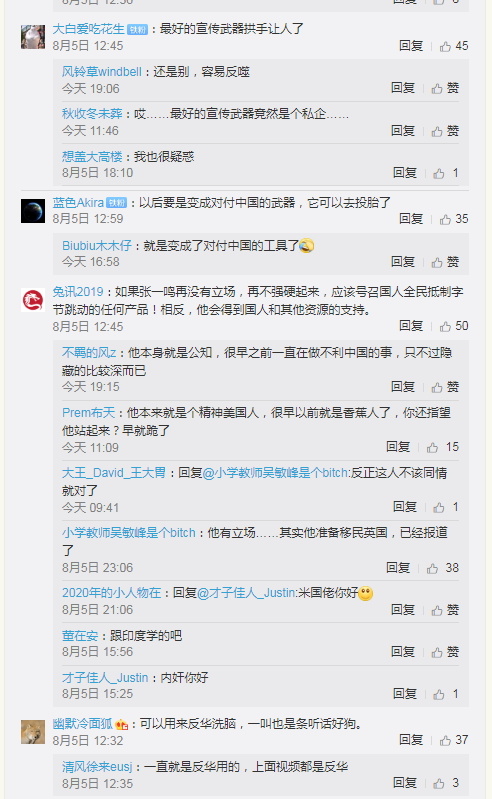Open 幽默冷面狐's fox avatar
The image size is (492, 799).
coord(33,732)
